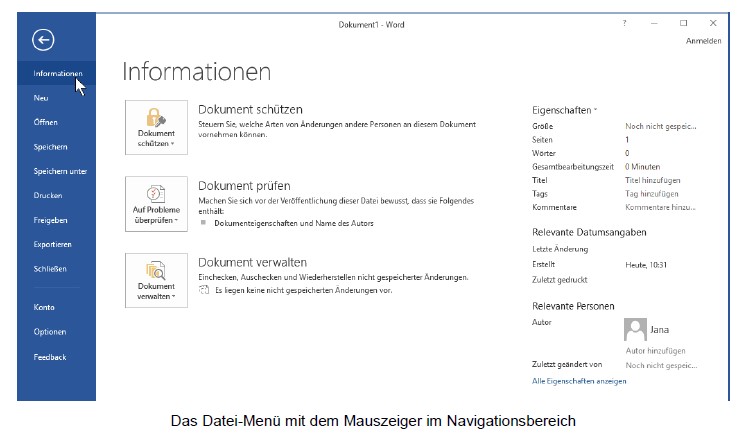The image size is (751, 438).
Task: Open the Freigeben page
Action: (57, 220)
